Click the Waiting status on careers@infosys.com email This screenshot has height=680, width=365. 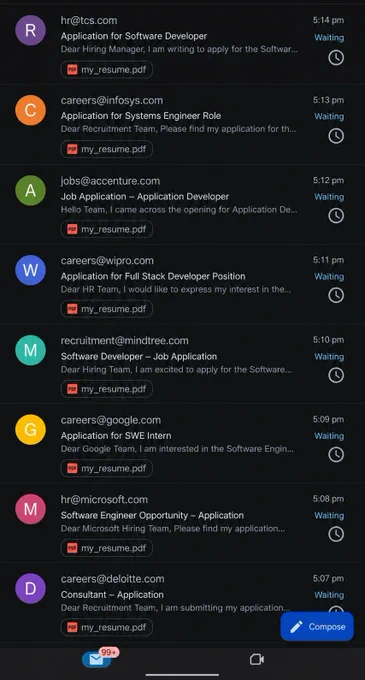click(329, 117)
